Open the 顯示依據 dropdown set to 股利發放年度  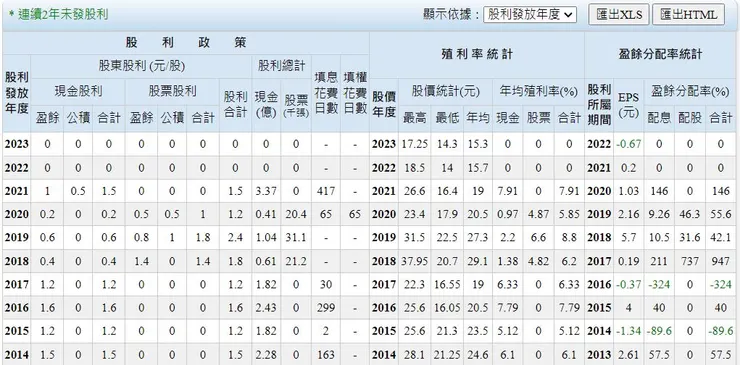pos(530,15)
